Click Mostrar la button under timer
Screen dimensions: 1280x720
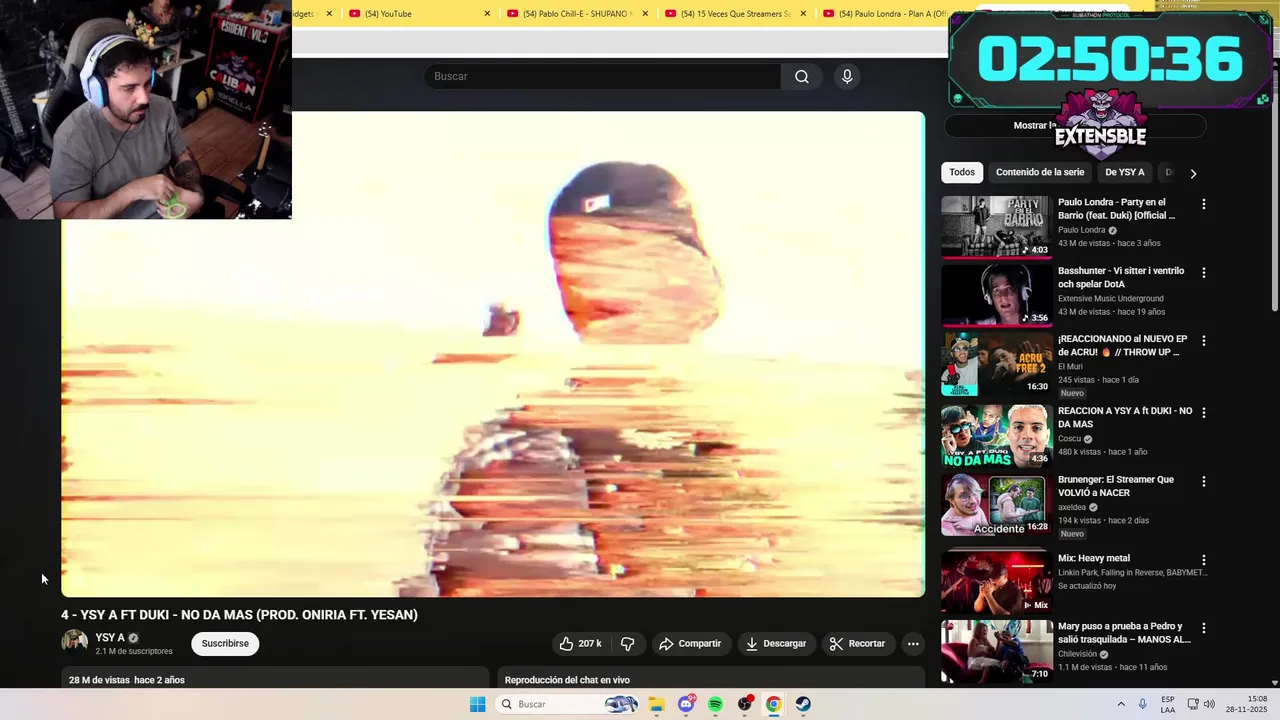[x=1075, y=126]
